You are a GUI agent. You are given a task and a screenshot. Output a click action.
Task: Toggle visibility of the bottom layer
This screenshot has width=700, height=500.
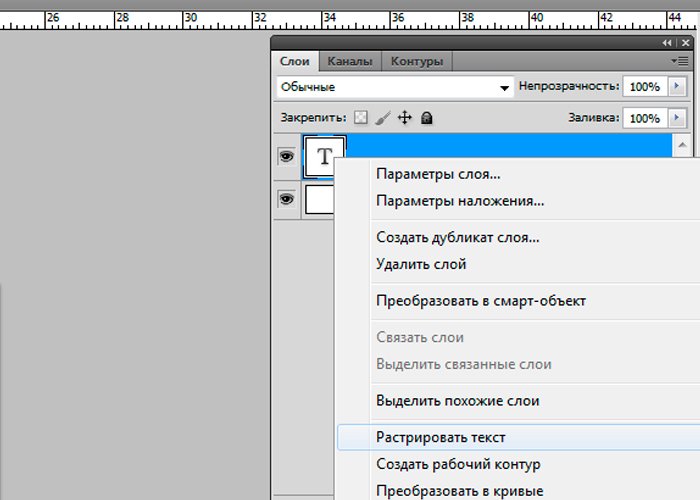pyautogui.click(x=286, y=199)
